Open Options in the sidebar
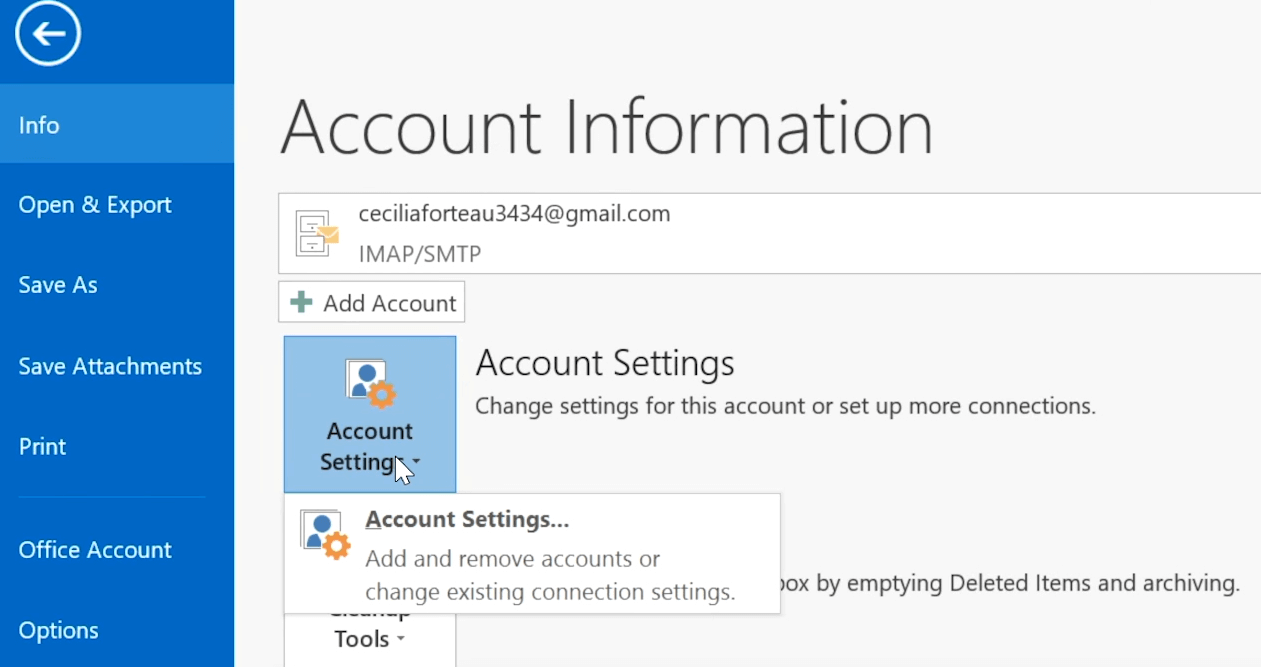The width and height of the screenshot is (1261, 667). [117, 630]
